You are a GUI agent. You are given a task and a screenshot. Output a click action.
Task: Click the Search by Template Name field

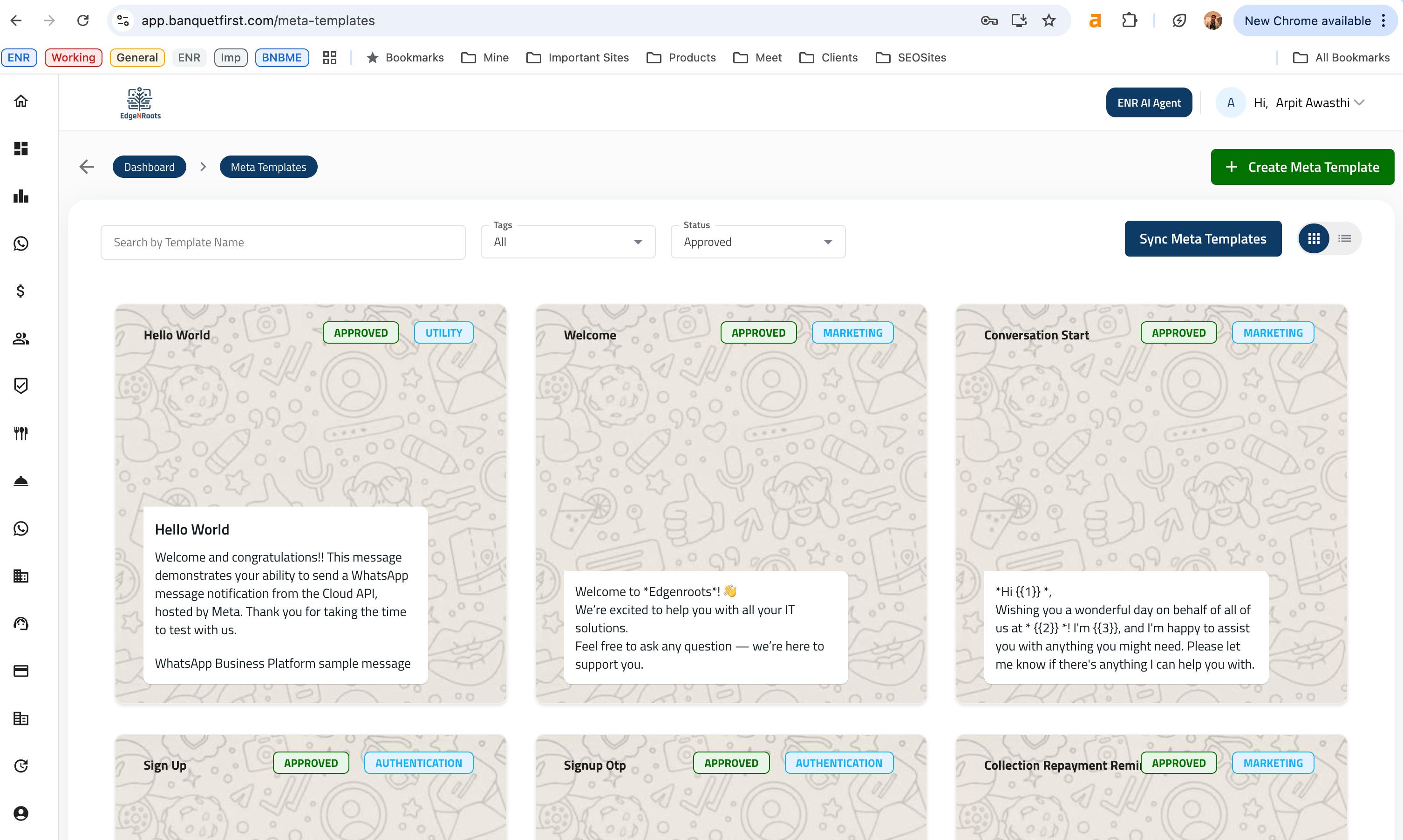point(283,242)
